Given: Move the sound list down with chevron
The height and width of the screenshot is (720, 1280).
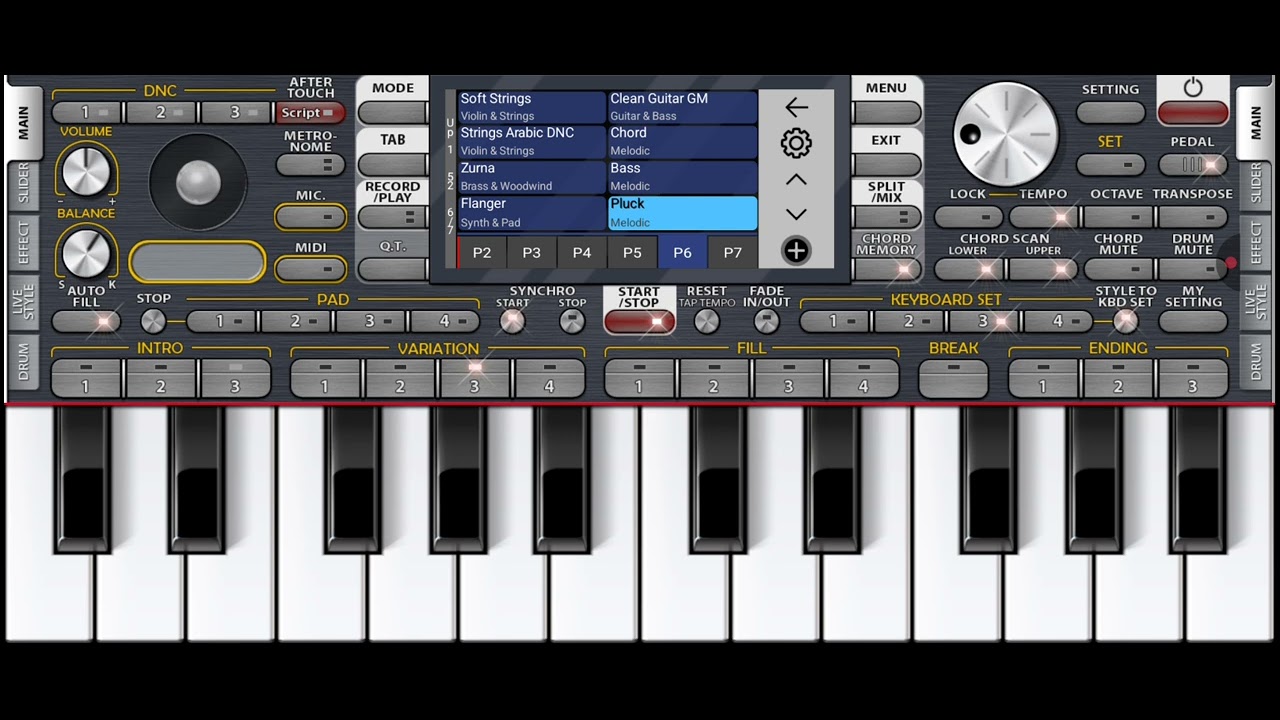Looking at the screenshot, I should tap(796, 214).
